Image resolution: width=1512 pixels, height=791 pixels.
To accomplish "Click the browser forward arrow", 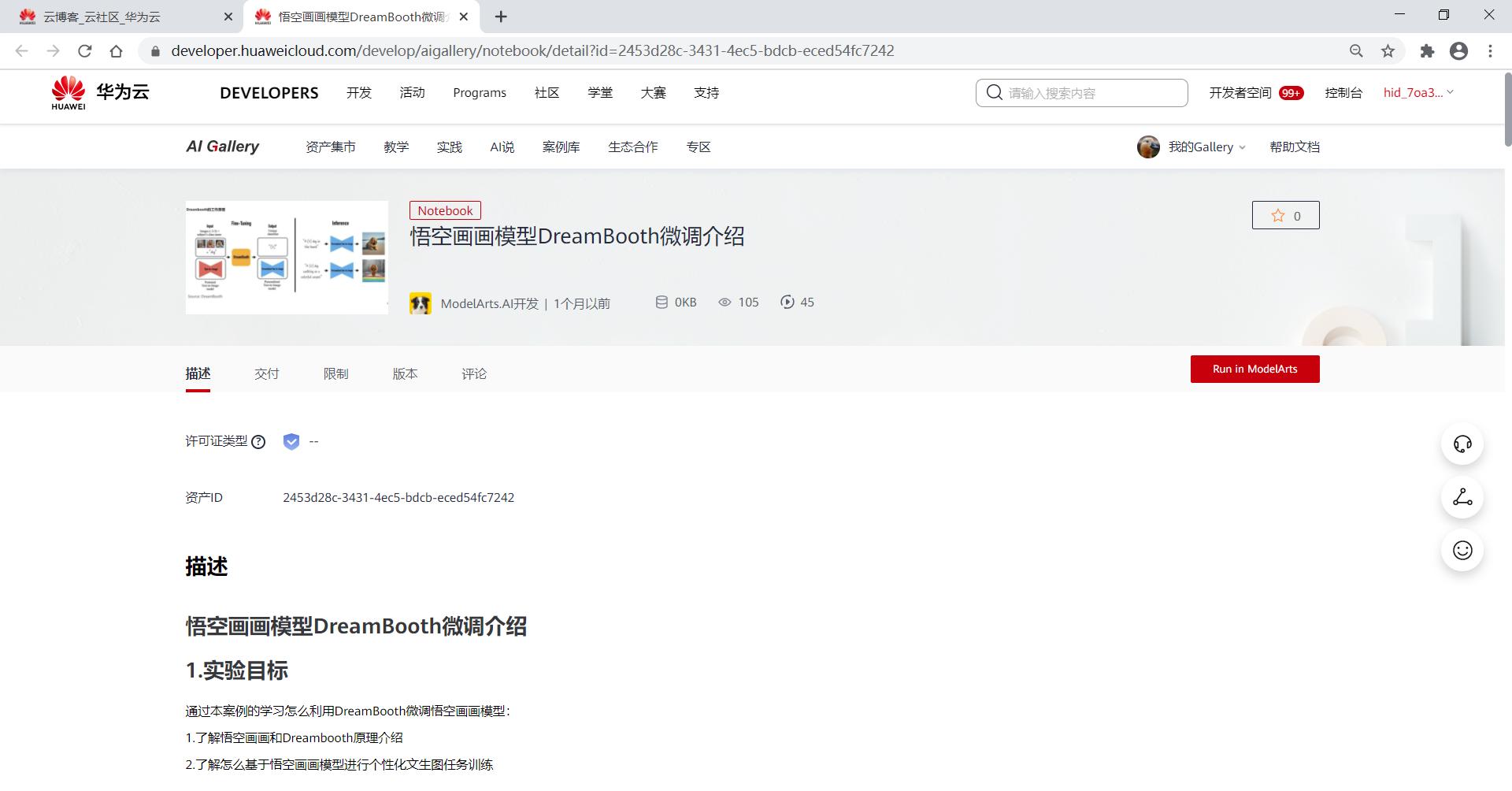I will tap(54, 51).
